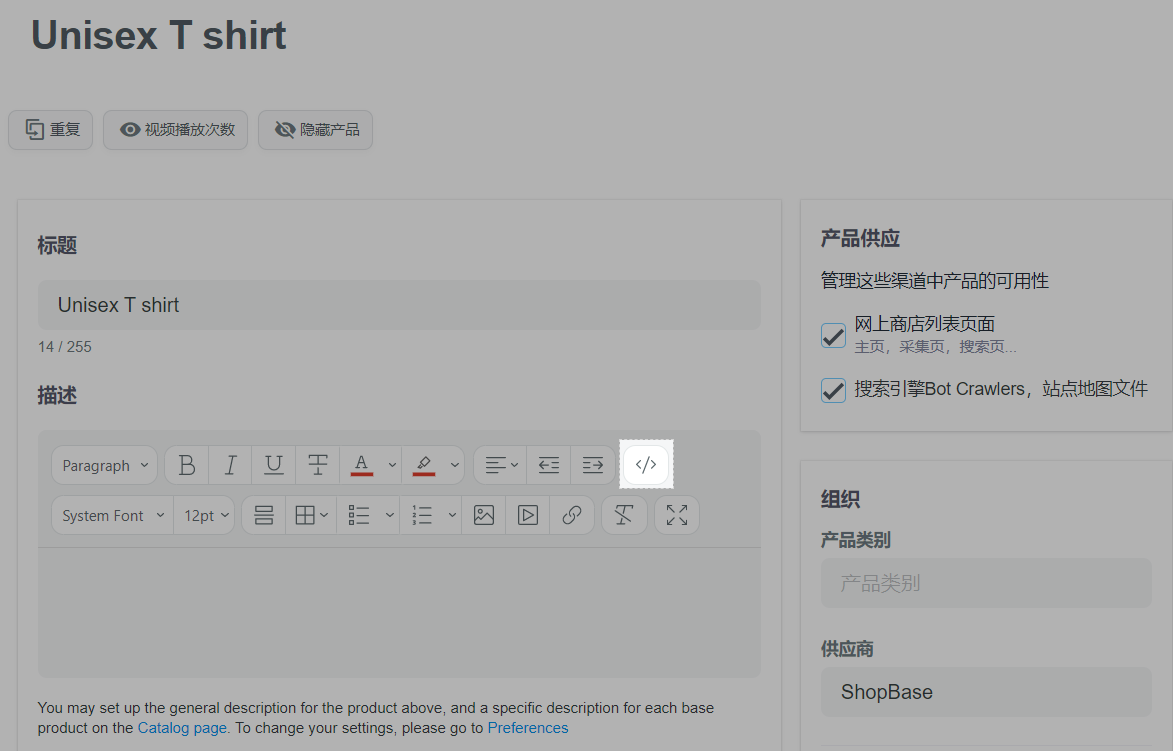1173x751 pixels.
Task: Decrease paragraph indent
Action: (x=549, y=465)
